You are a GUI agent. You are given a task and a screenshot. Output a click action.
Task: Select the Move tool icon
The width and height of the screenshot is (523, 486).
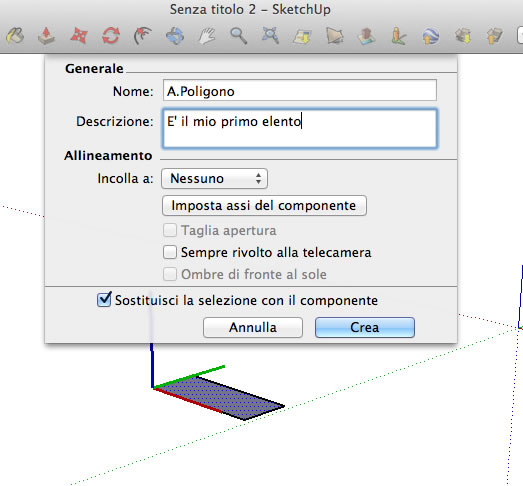coord(79,36)
